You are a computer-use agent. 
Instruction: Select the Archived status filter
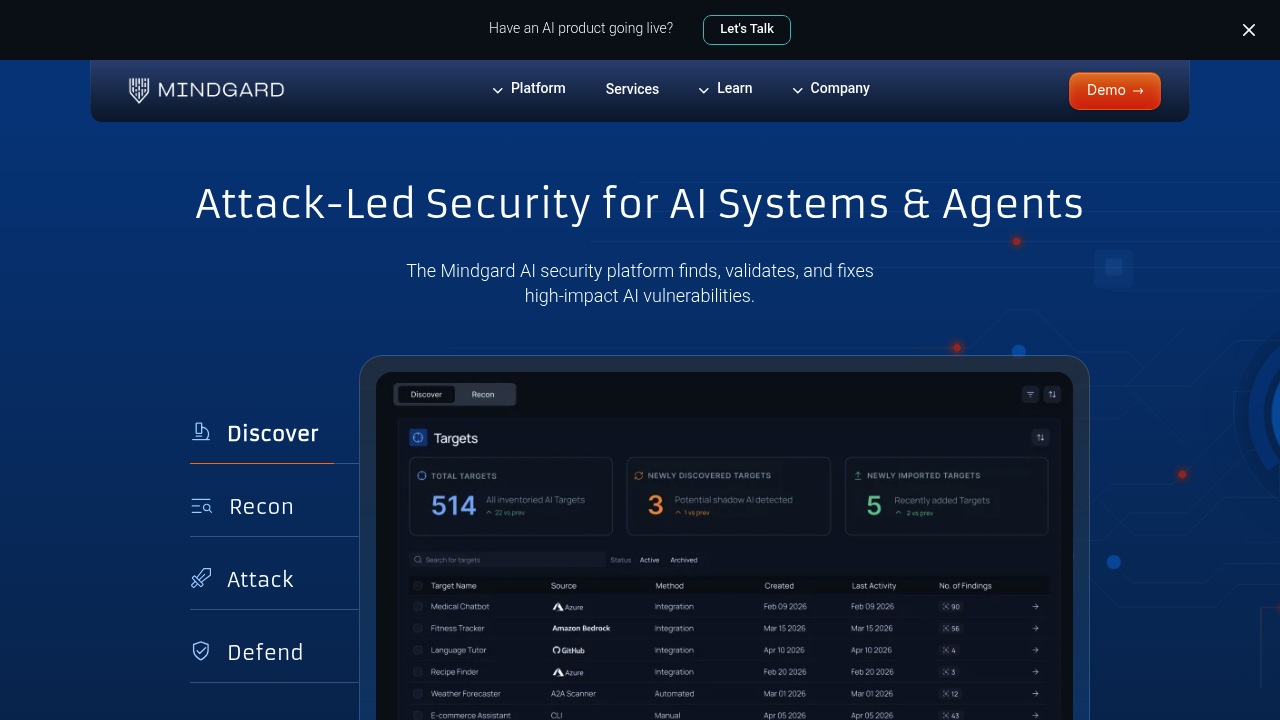coord(684,560)
